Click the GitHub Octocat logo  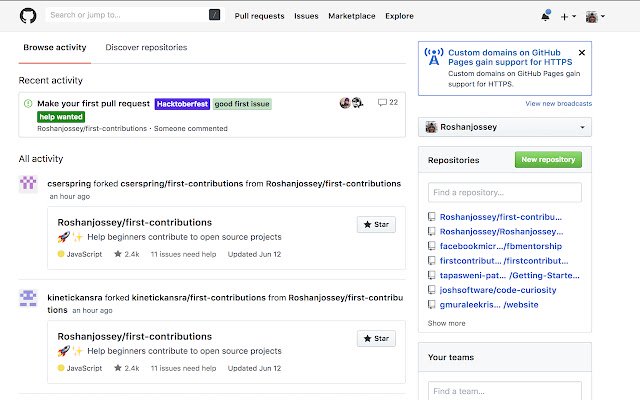point(28,16)
